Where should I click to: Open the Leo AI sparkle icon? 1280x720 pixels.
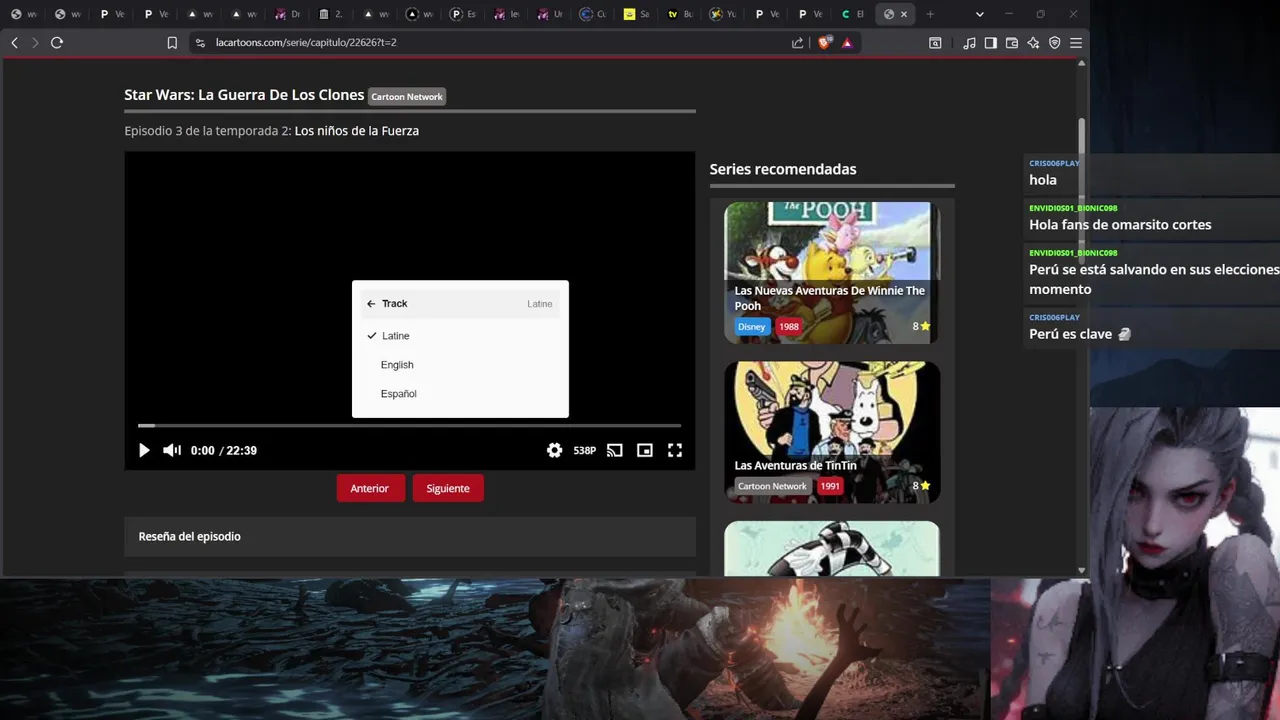(1033, 43)
